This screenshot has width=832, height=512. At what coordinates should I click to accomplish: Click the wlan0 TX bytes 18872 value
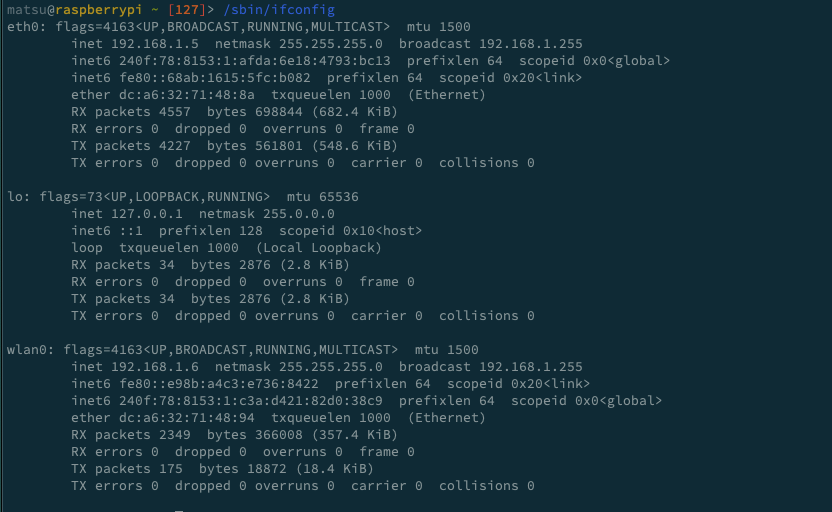pos(267,468)
